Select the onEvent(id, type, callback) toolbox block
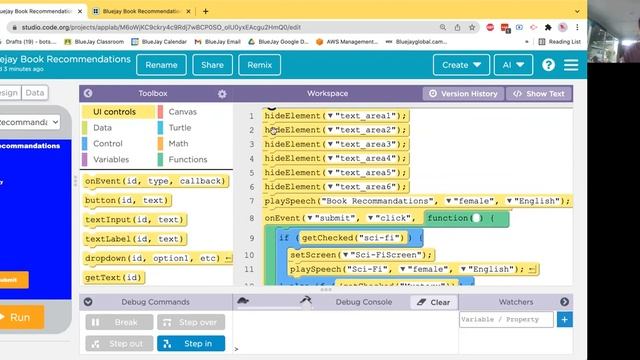Screen dimensions: 640x360 tap(156, 181)
